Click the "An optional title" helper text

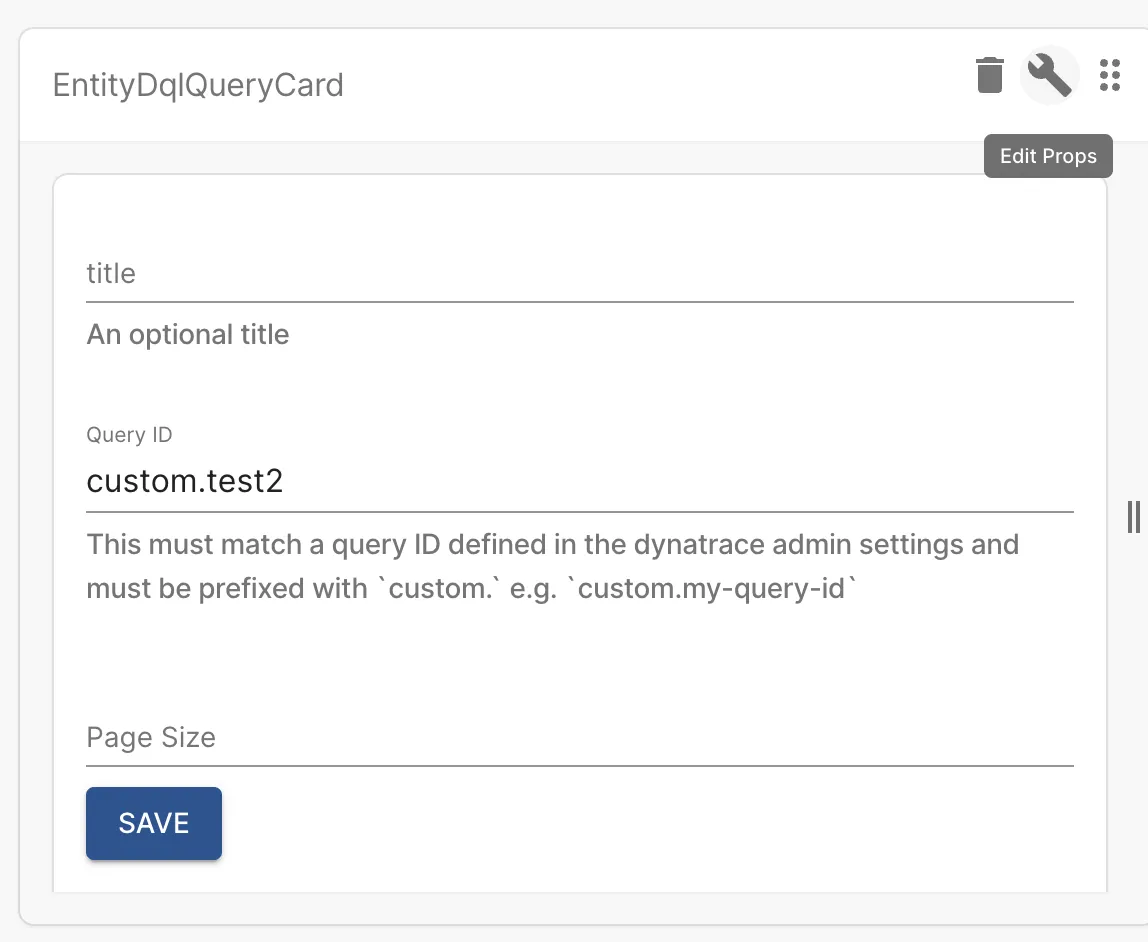(x=188, y=334)
